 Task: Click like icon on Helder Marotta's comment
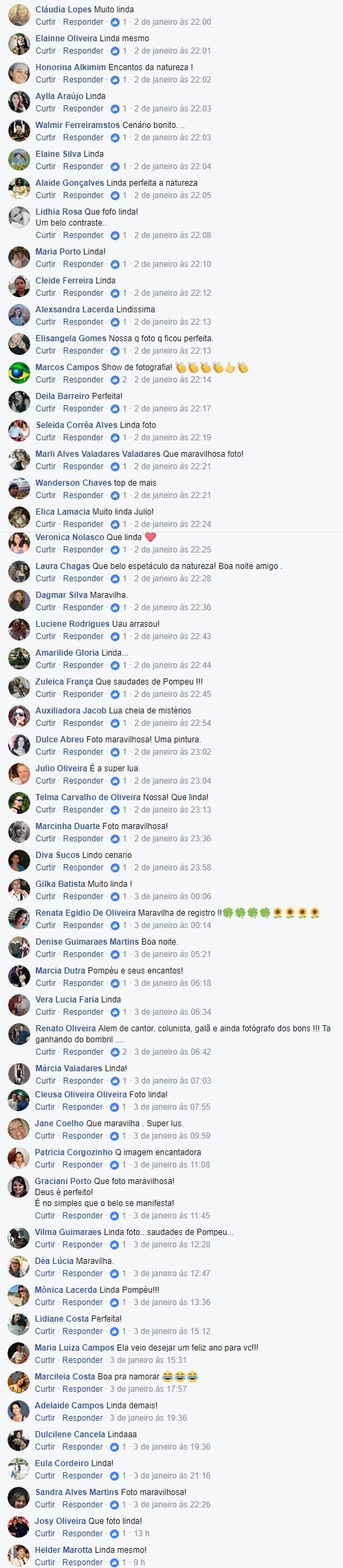[115, 1562]
